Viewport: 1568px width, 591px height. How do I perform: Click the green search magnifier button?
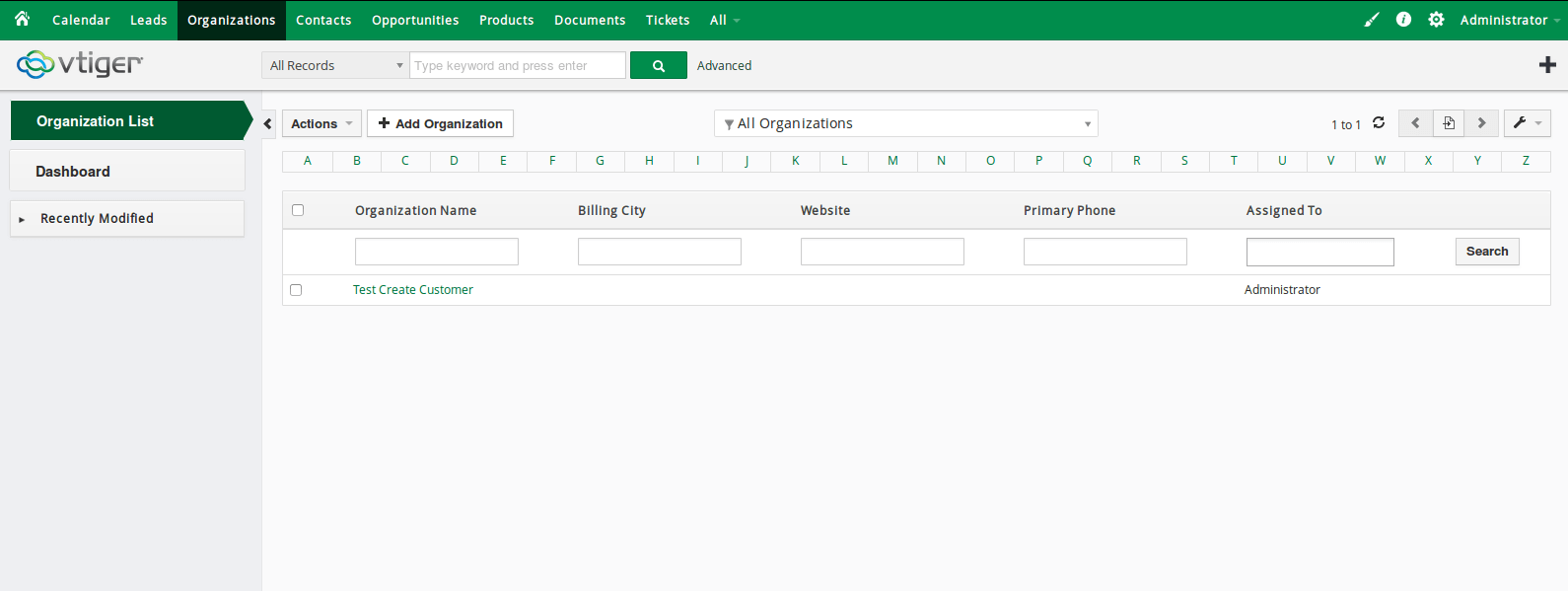point(658,66)
